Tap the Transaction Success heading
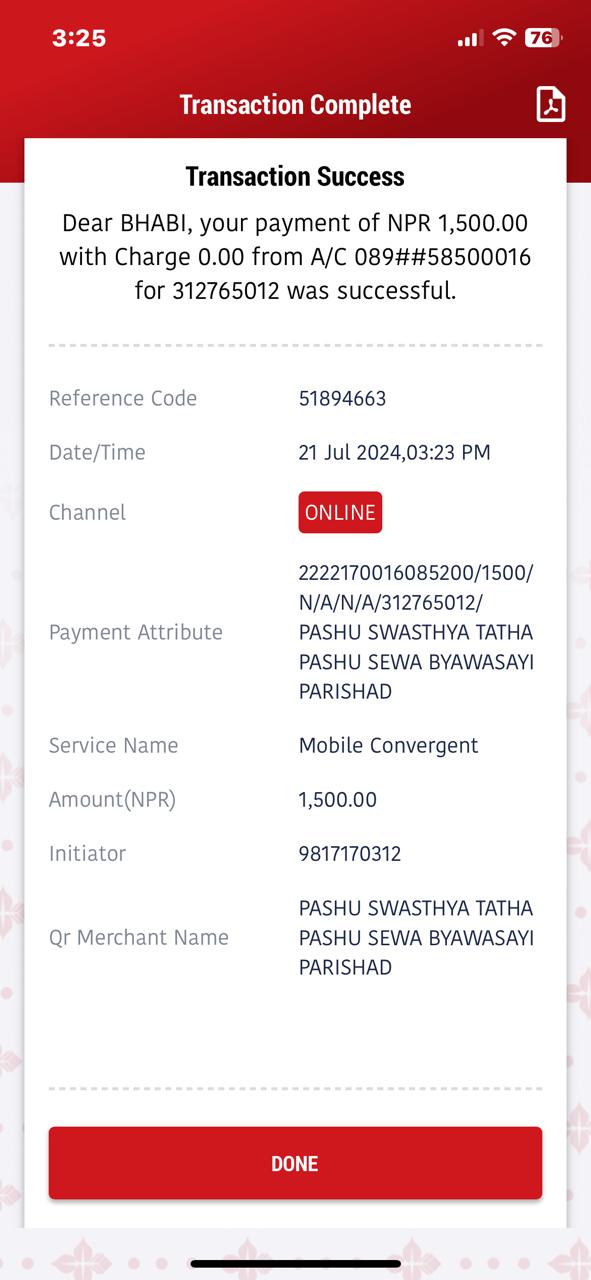591x1280 pixels. (x=295, y=177)
